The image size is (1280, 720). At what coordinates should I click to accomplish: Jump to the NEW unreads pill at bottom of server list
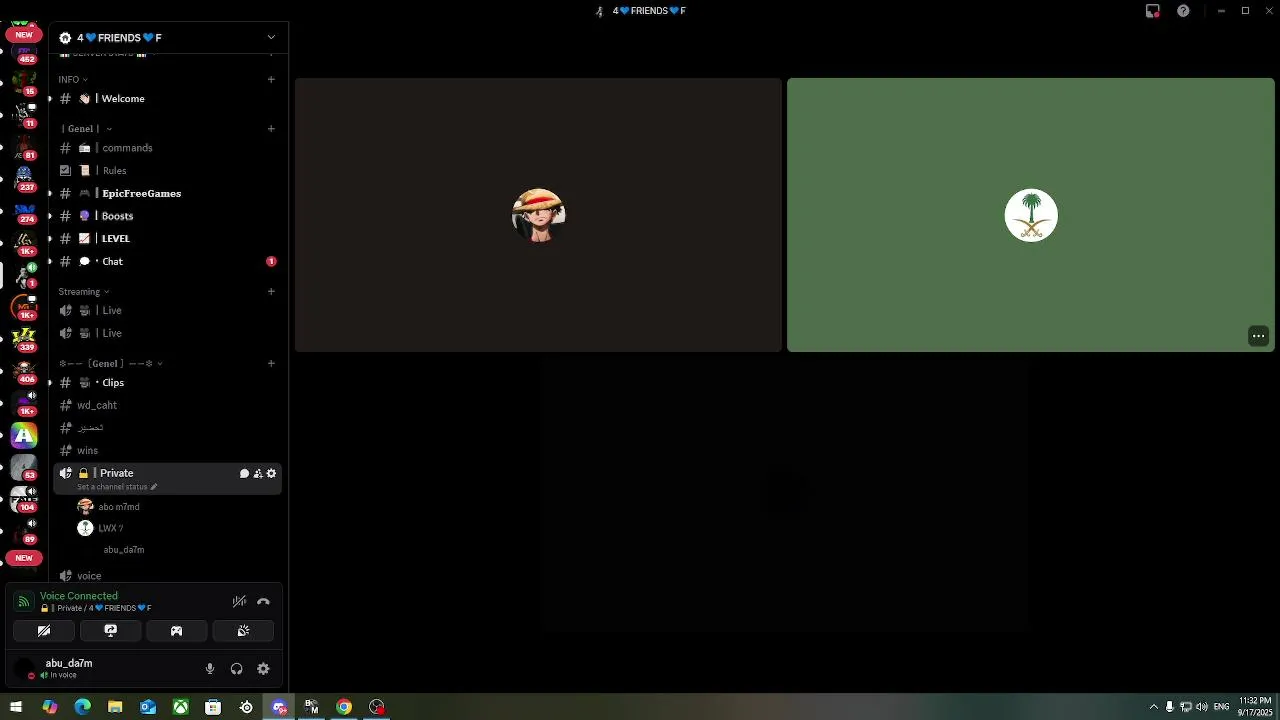point(24,558)
